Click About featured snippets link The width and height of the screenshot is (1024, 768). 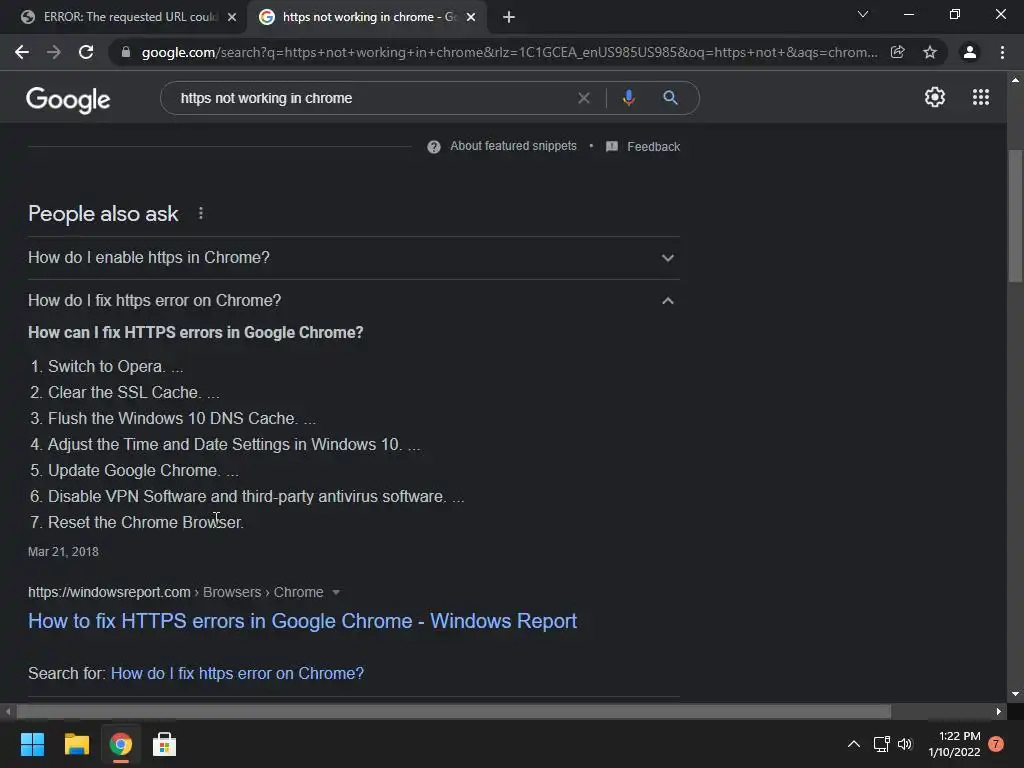(513, 146)
